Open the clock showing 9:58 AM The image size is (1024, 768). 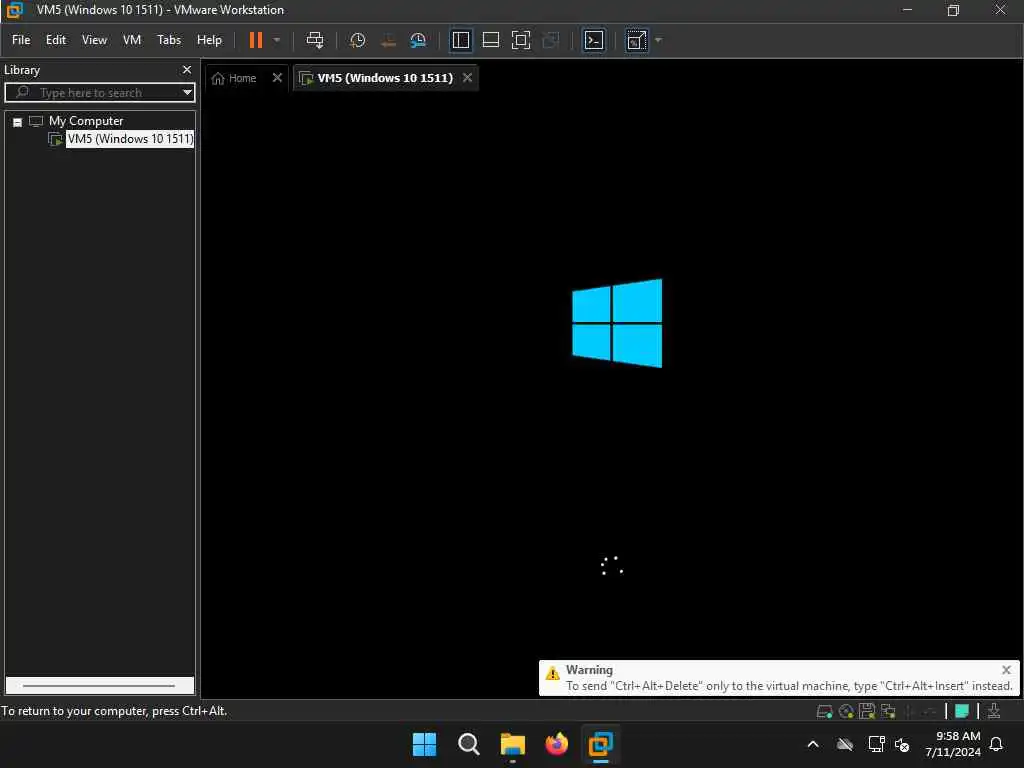[x=953, y=744]
